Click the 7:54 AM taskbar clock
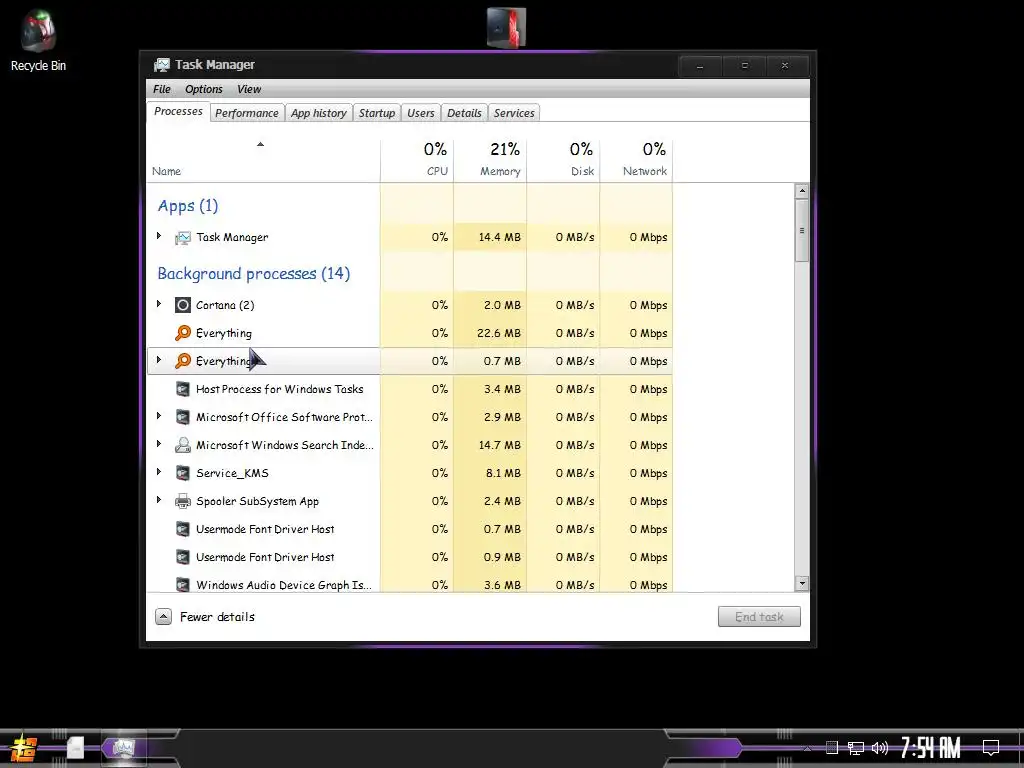The image size is (1024, 768). coord(931,748)
